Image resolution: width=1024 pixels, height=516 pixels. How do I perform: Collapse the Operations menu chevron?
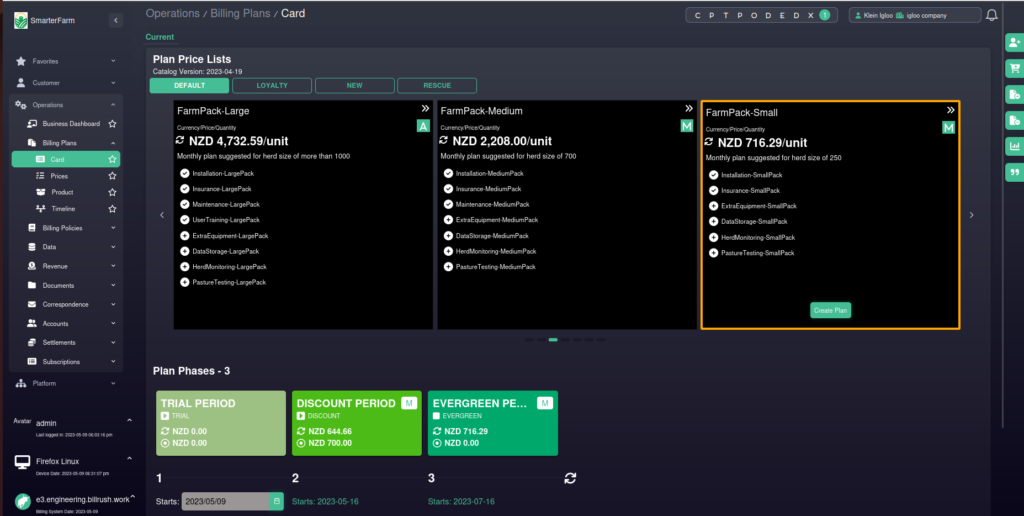113,105
